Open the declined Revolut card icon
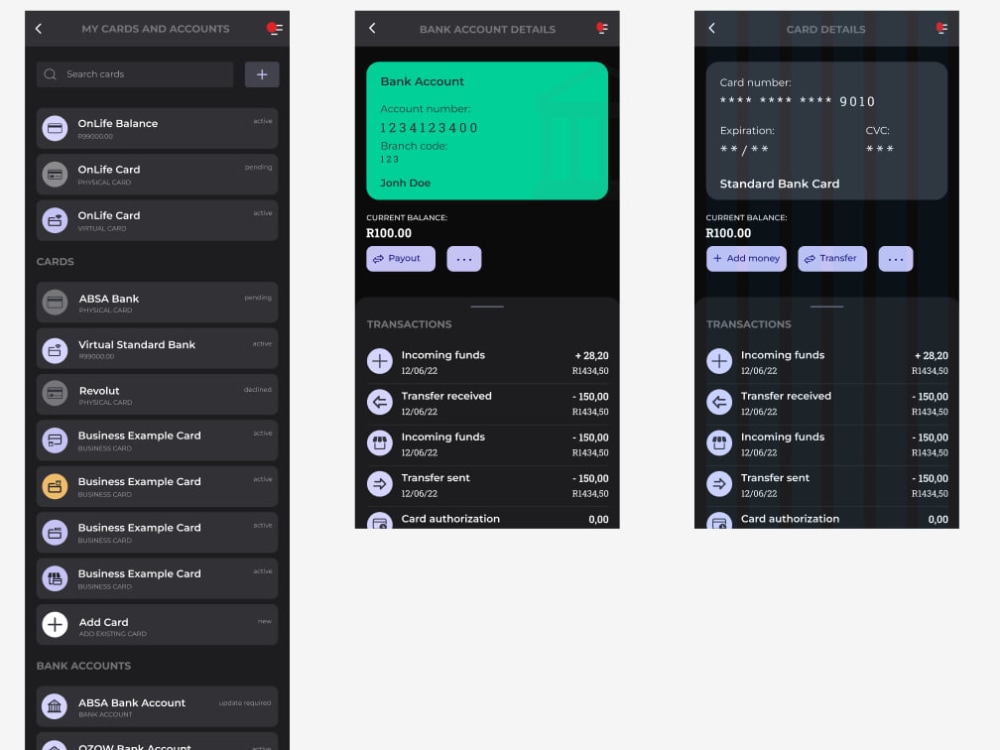 [x=55, y=393]
